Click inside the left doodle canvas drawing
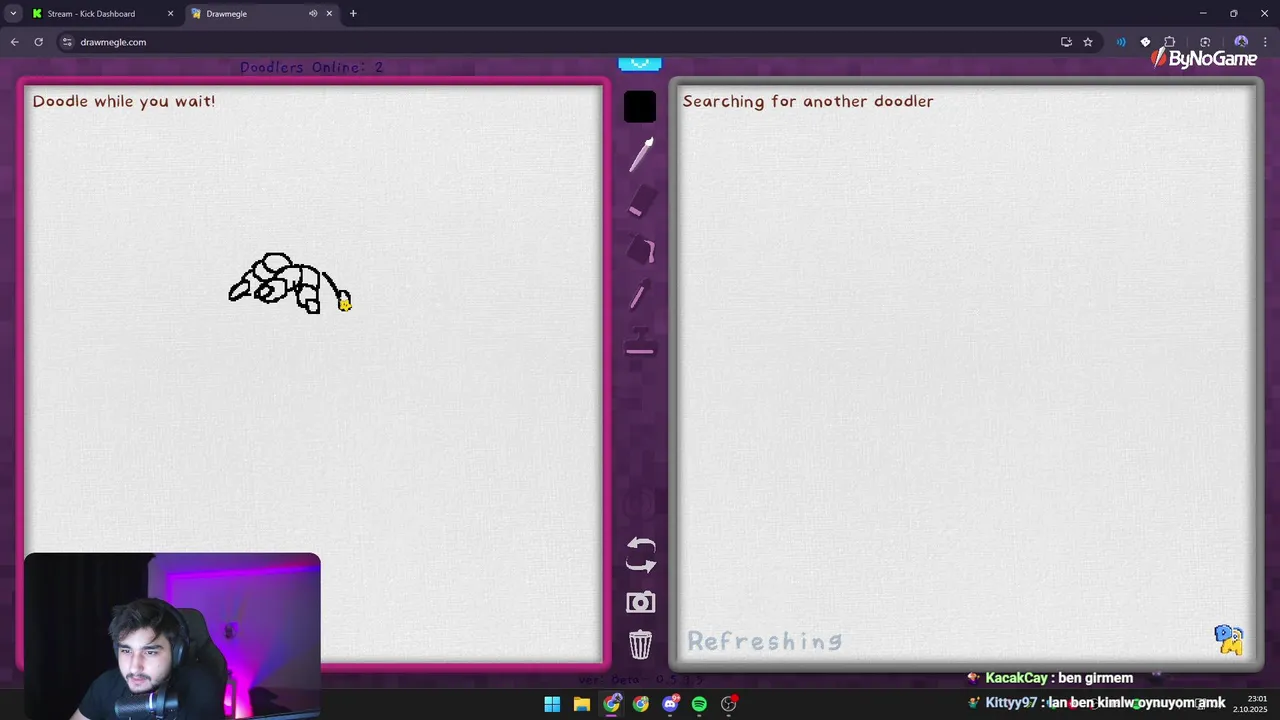 [x=290, y=283]
